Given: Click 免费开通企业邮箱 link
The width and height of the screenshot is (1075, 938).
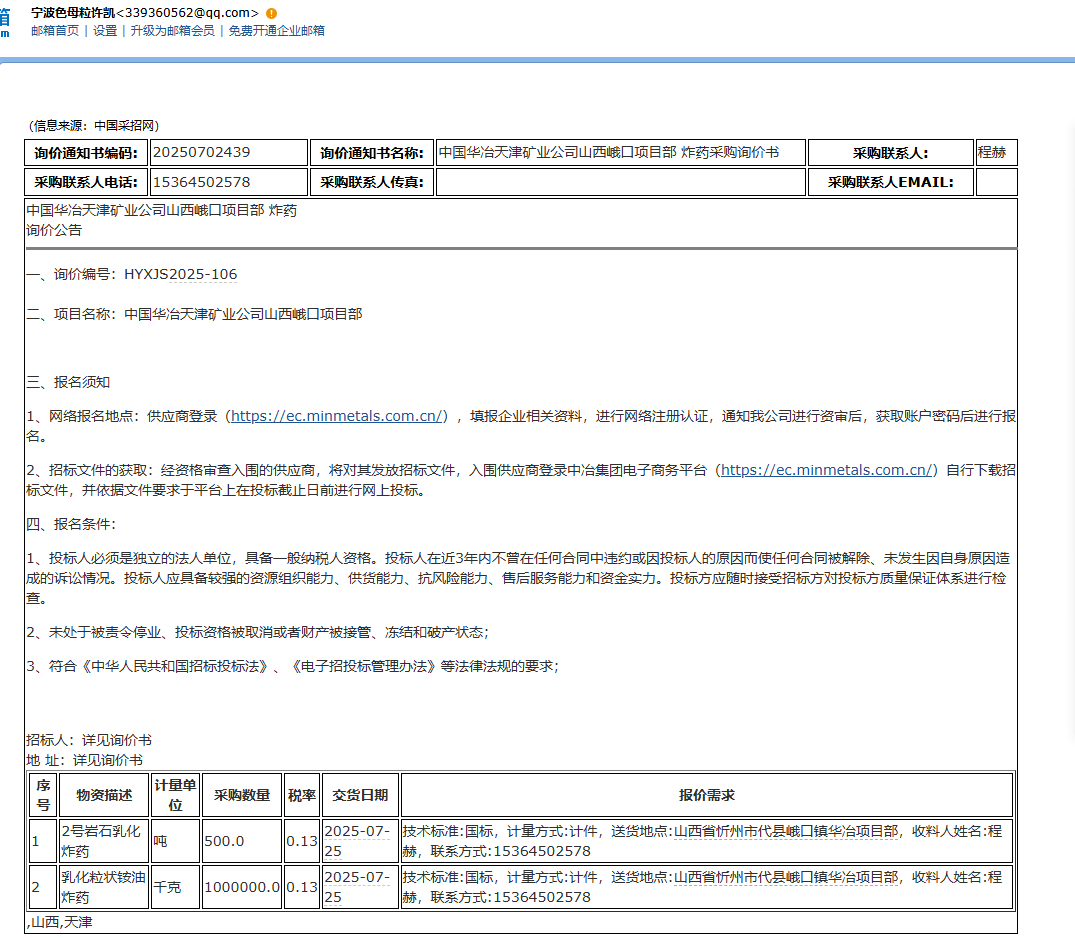Looking at the screenshot, I should click(276, 31).
